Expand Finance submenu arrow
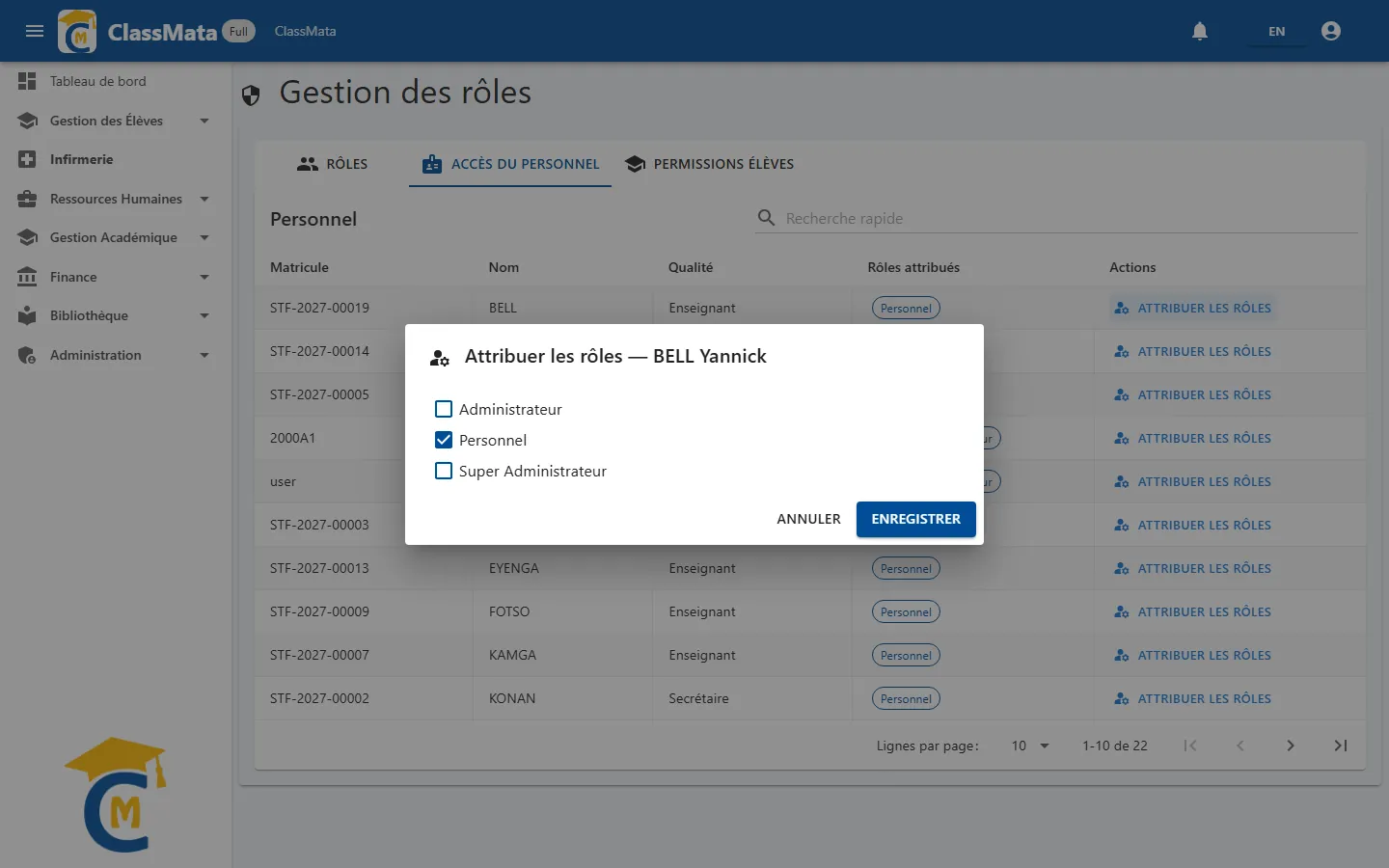The height and width of the screenshot is (868, 1389). point(204,277)
